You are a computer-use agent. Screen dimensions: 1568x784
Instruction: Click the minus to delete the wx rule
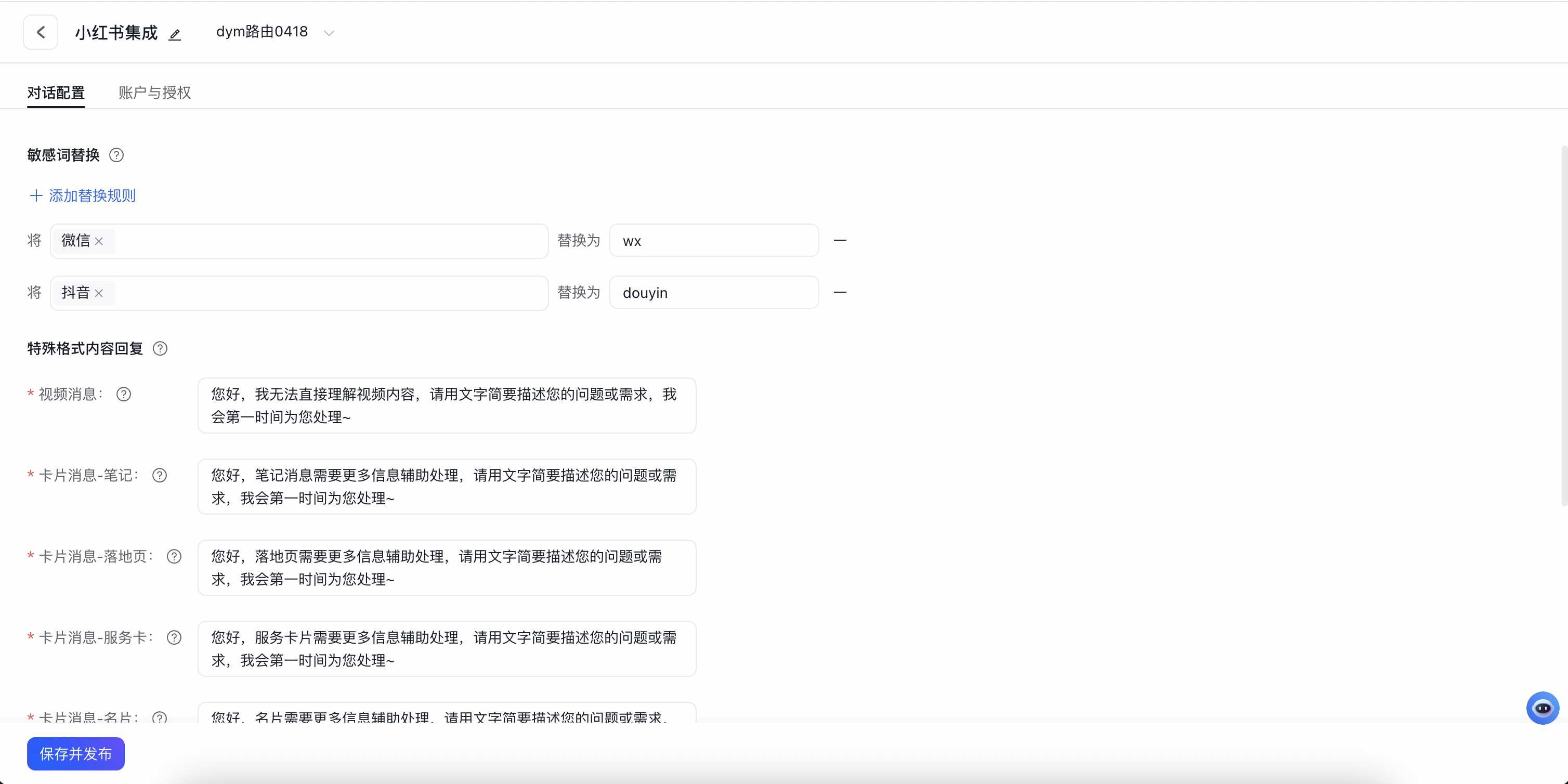click(841, 240)
